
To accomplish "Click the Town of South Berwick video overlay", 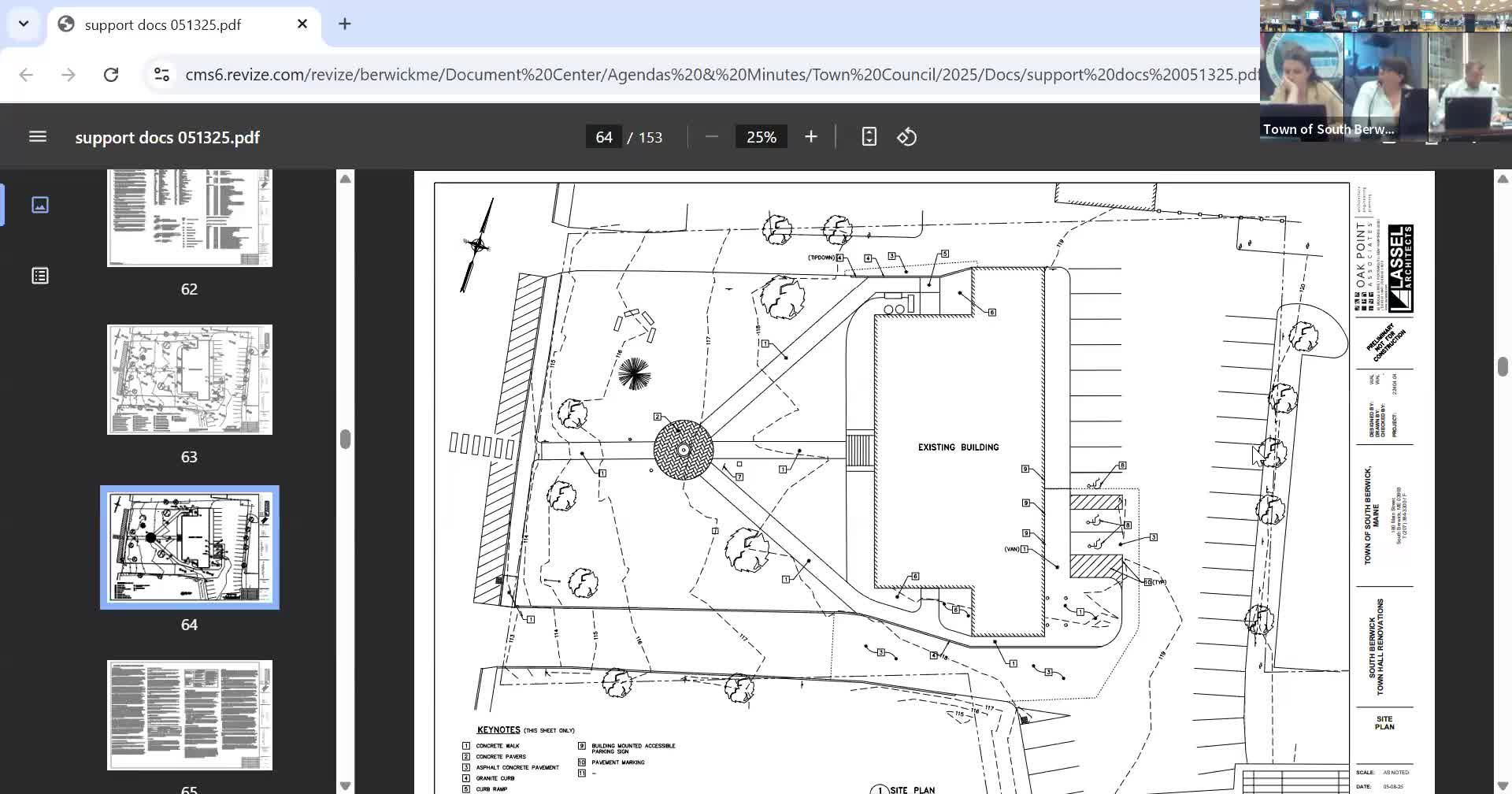I will click(1386, 71).
